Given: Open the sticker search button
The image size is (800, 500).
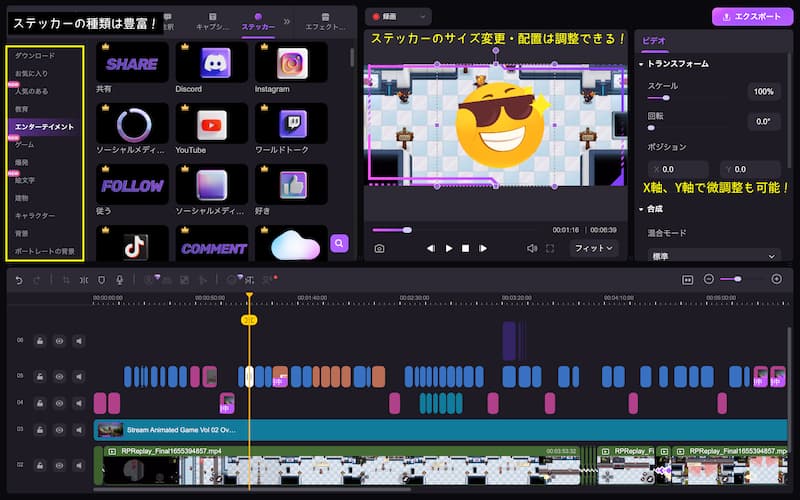Looking at the screenshot, I should (x=339, y=243).
